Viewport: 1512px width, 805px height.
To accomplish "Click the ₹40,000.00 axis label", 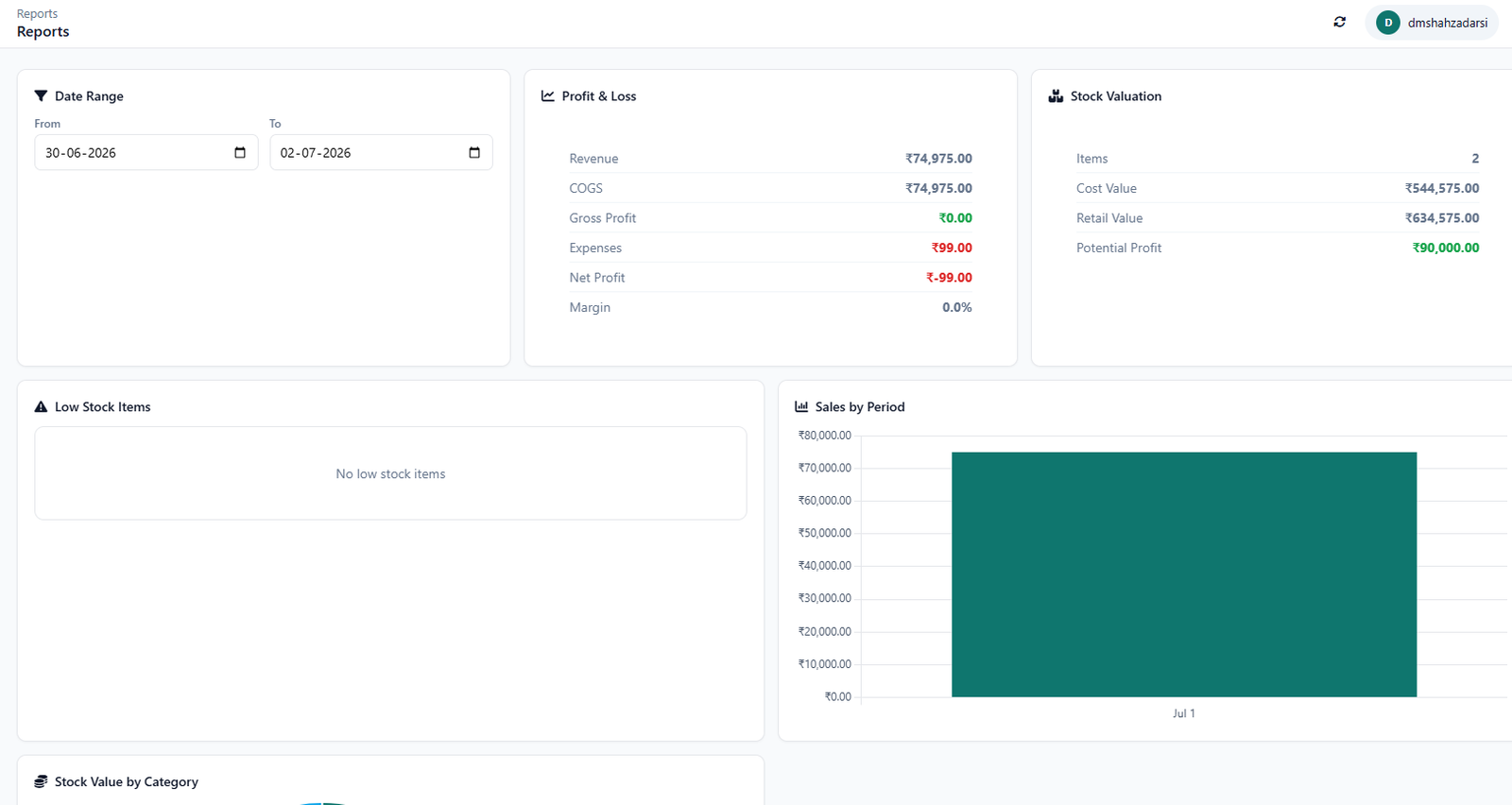I will [825, 566].
